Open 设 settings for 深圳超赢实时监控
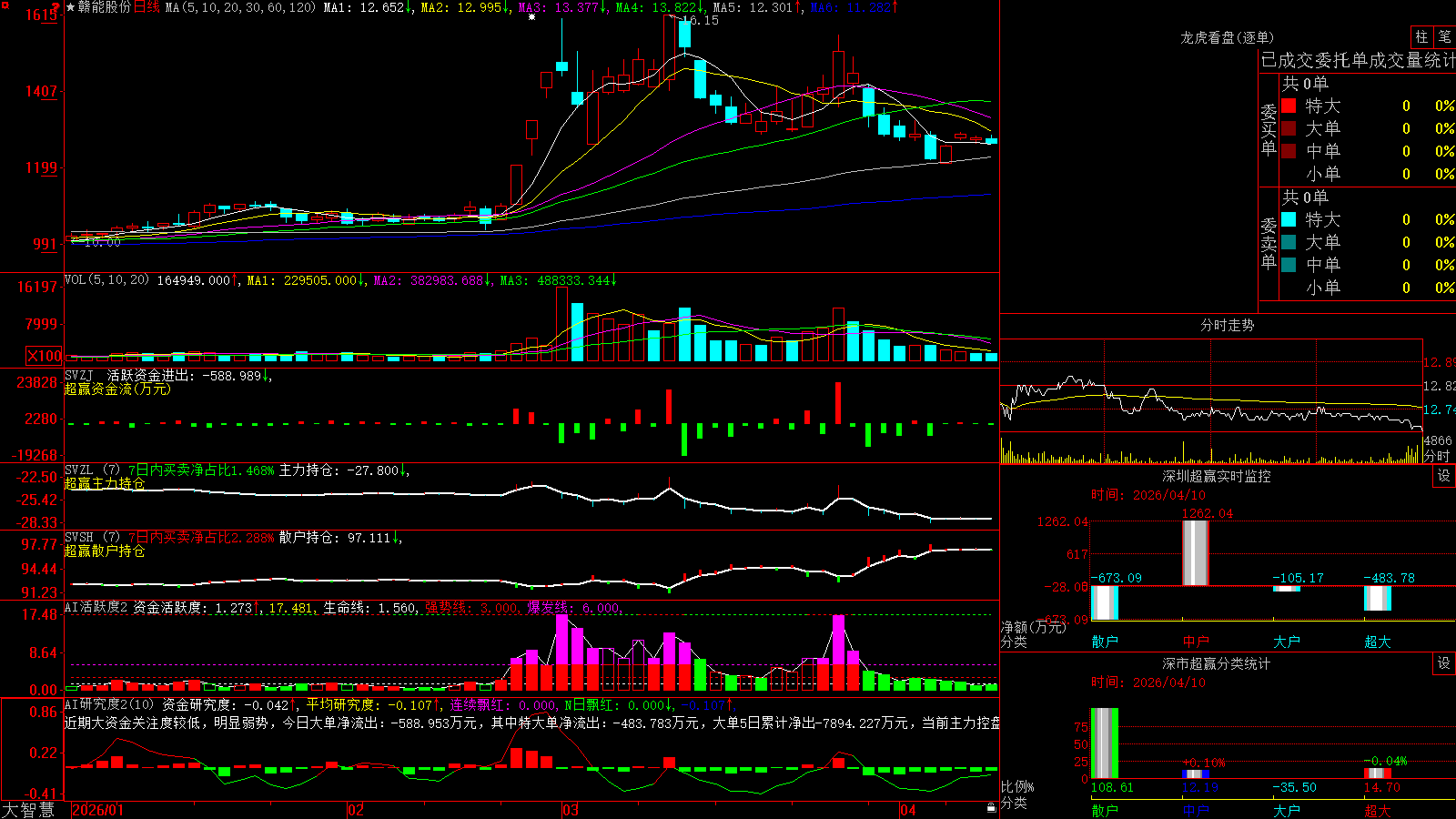Screen dimensions: 1456x819 [x=1444, y=476]
